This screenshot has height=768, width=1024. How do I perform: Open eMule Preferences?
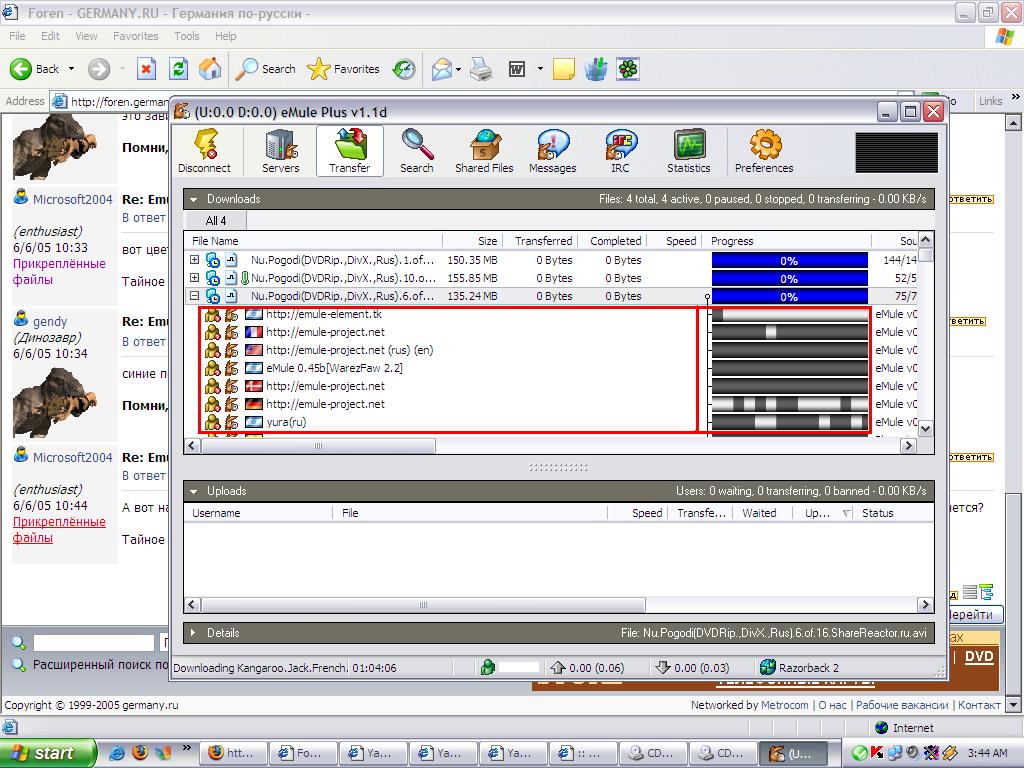coord(764,151)
